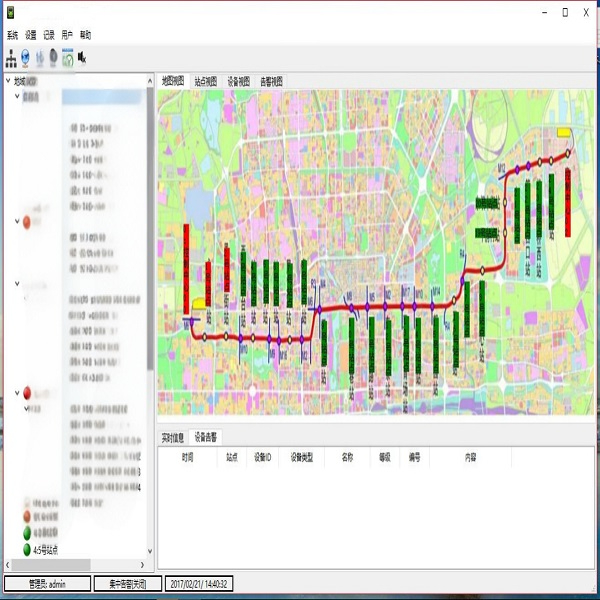
Task: Click the yellow marker near the western terminus
Action: coord(199,302)
